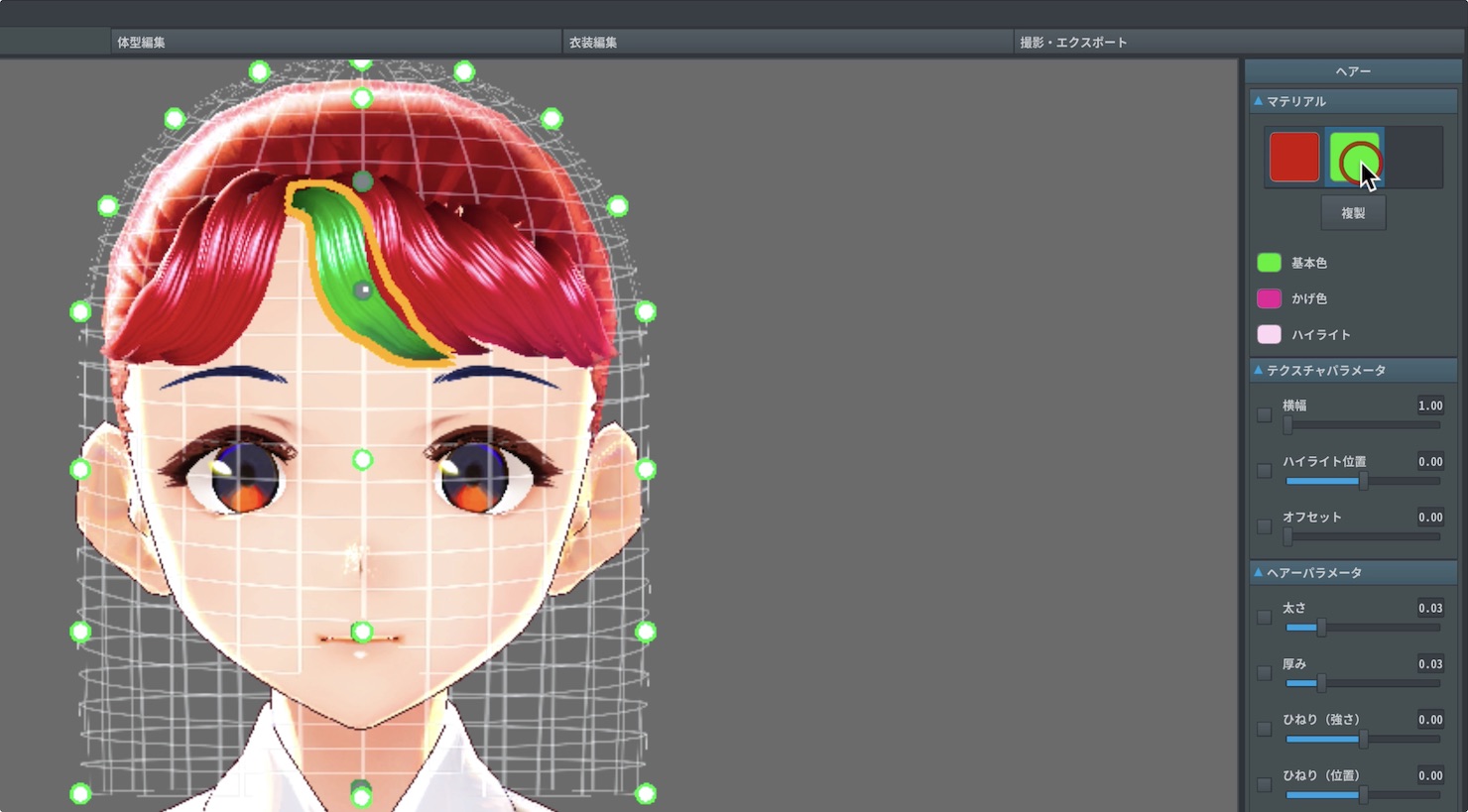Tick the ハイライト位置 checkbox
Screen dimensions: 1468x812
pyautogui.click(x=1264, y=471)
